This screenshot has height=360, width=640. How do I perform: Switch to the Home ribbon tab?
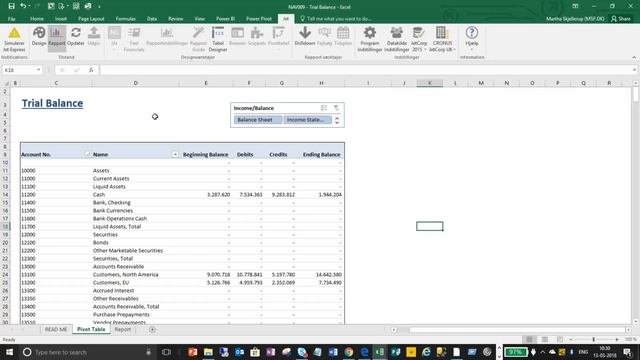(37, 19)
